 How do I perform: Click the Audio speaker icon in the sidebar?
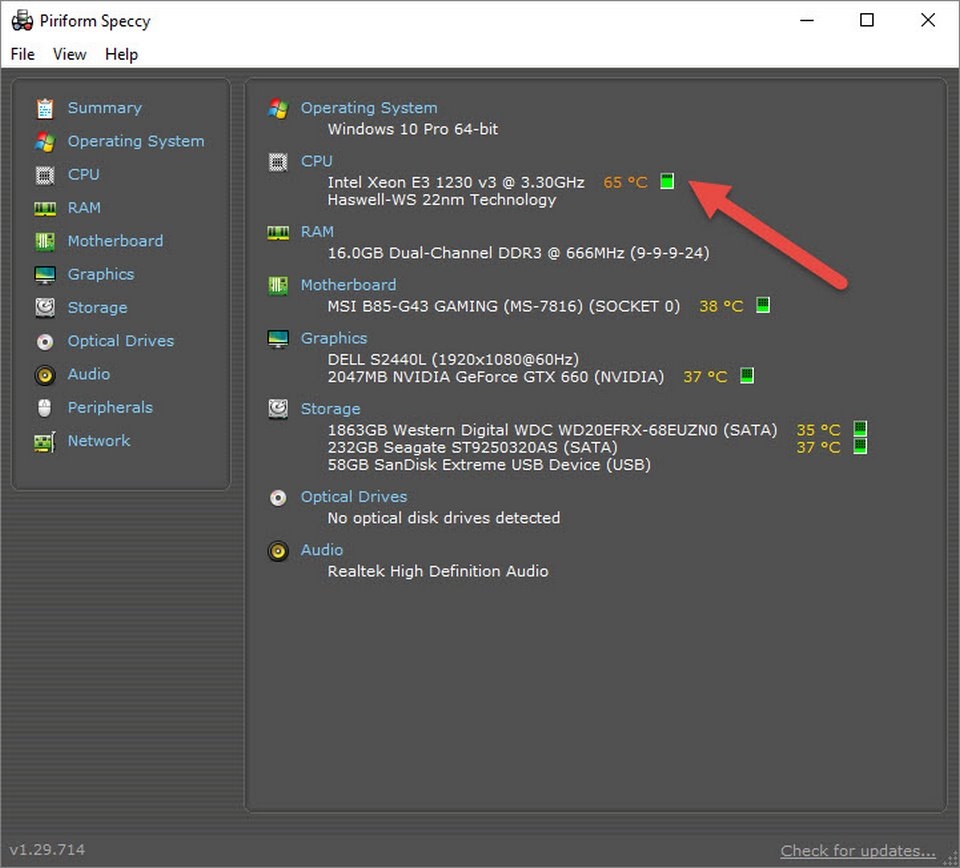(45, 375)
